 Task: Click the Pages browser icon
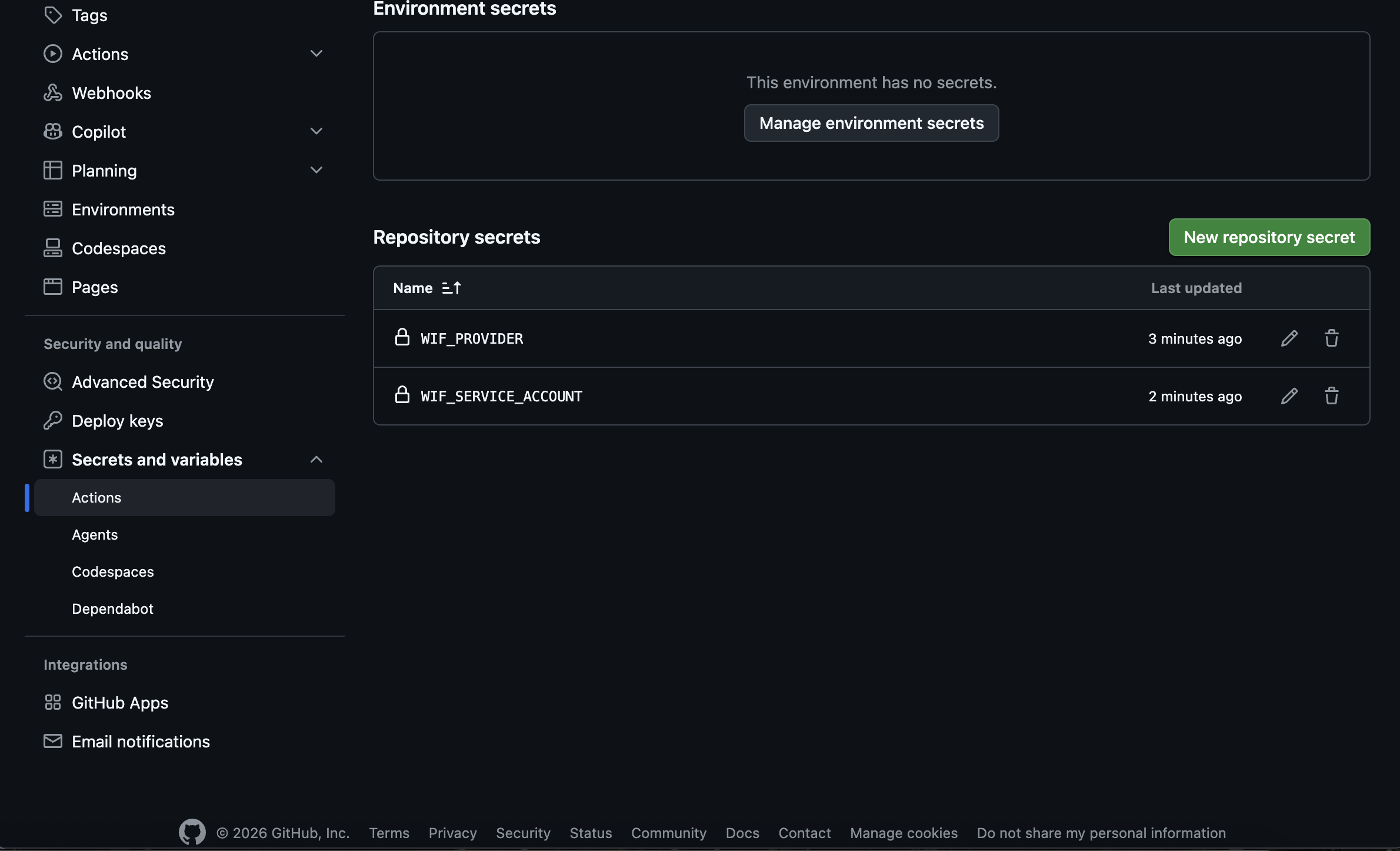tap(53, 287)
